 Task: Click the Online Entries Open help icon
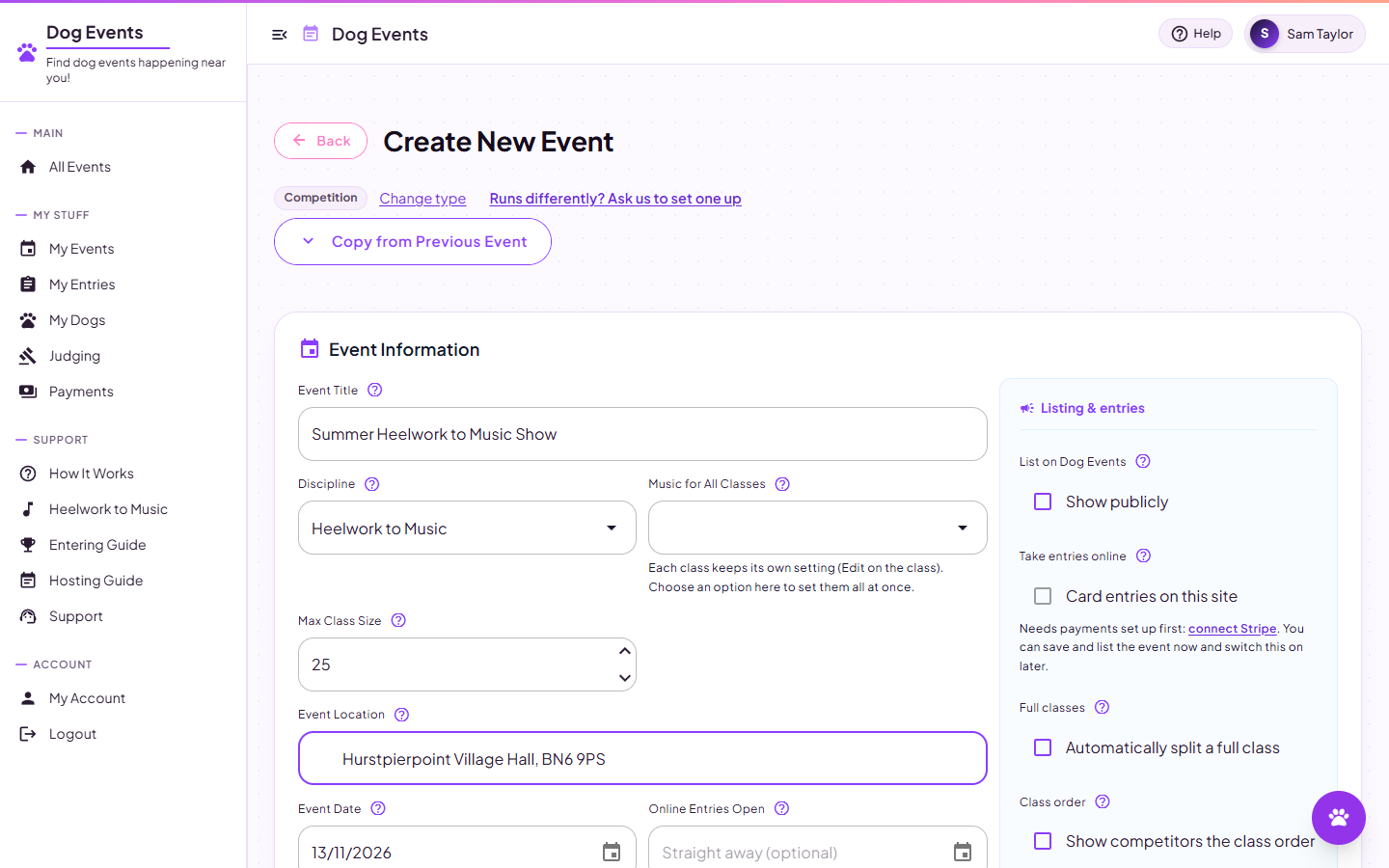(x=782, y=808)
